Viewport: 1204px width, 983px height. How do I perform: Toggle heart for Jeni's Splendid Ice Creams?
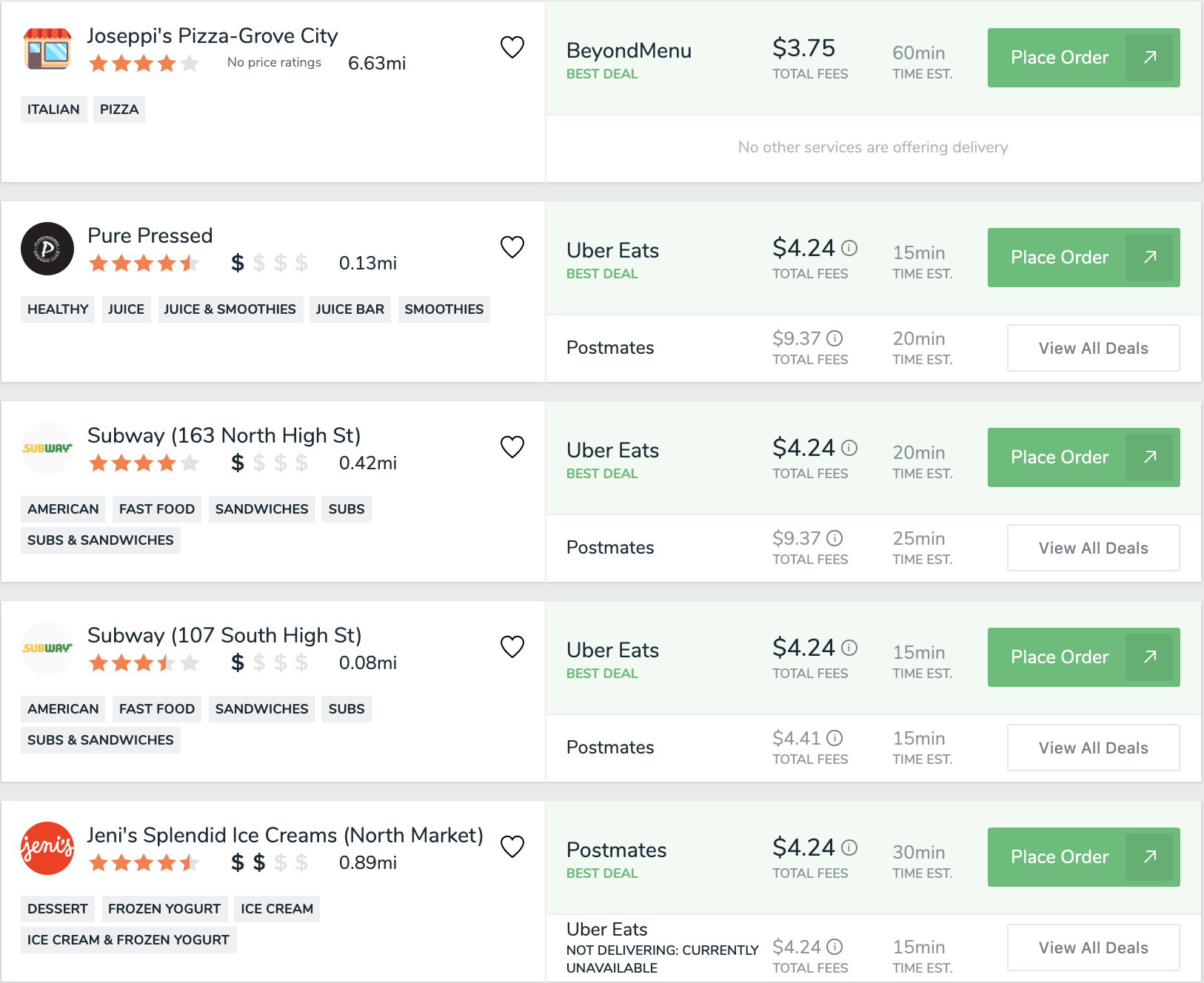tap(512, 847)
